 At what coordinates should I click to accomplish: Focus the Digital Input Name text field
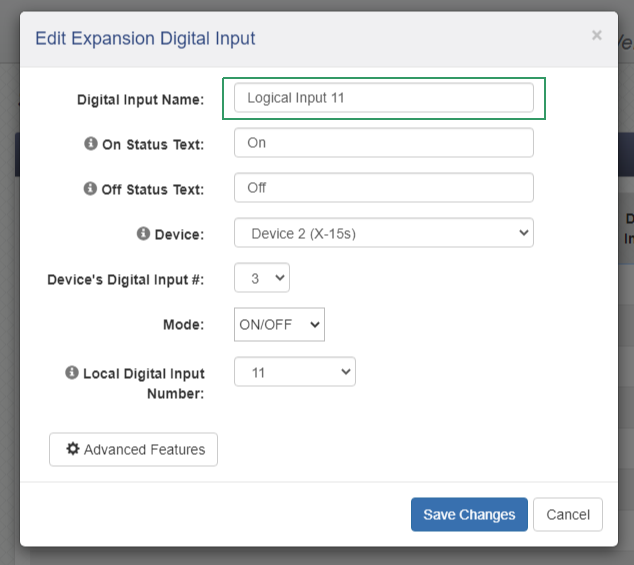coord(383,98)
